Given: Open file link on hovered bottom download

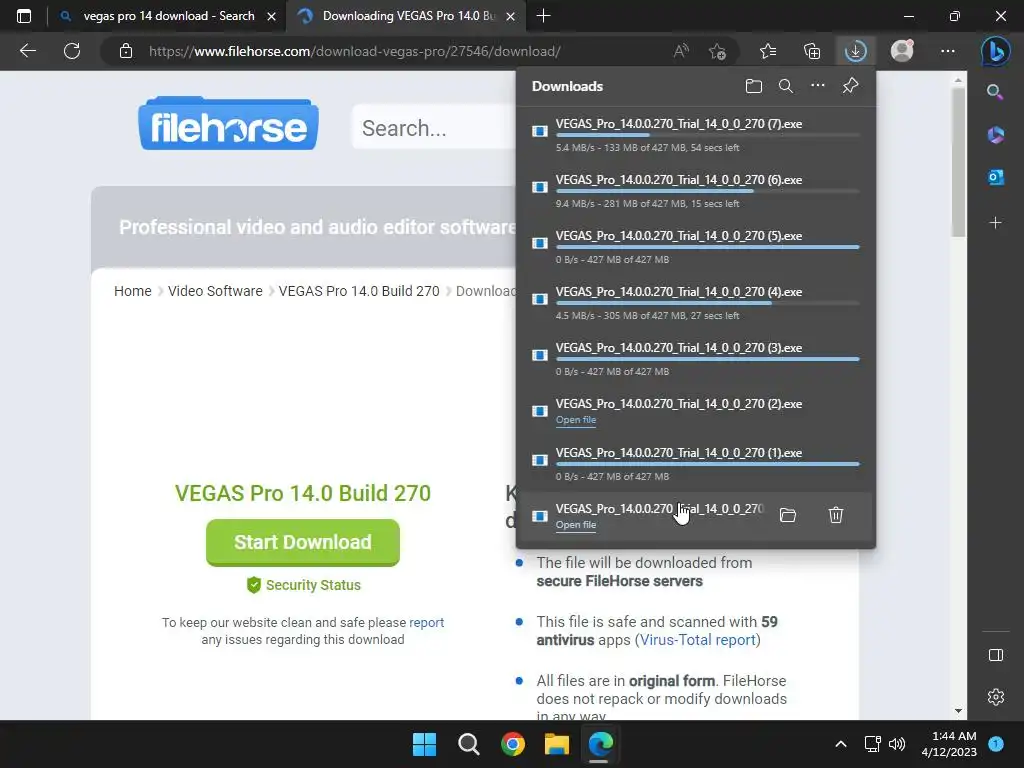Looking at the screenshot, I should (575, 524).
